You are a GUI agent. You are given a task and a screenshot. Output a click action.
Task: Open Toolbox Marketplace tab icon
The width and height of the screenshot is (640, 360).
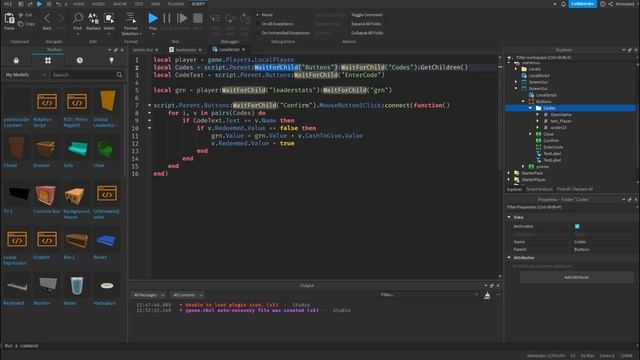click(16, 60)
